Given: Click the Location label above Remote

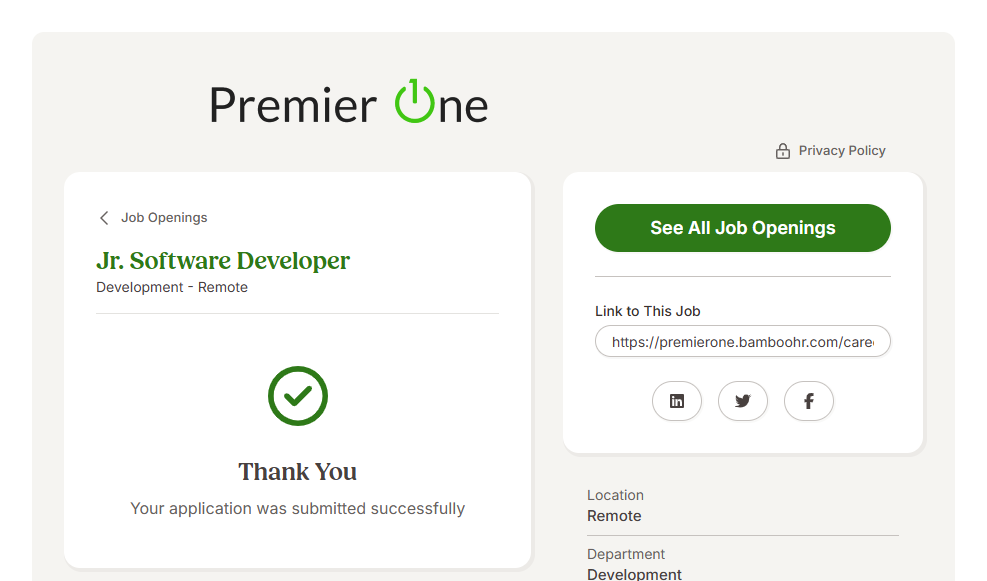Looking at the screenshot, I should [x=615, y=495].
